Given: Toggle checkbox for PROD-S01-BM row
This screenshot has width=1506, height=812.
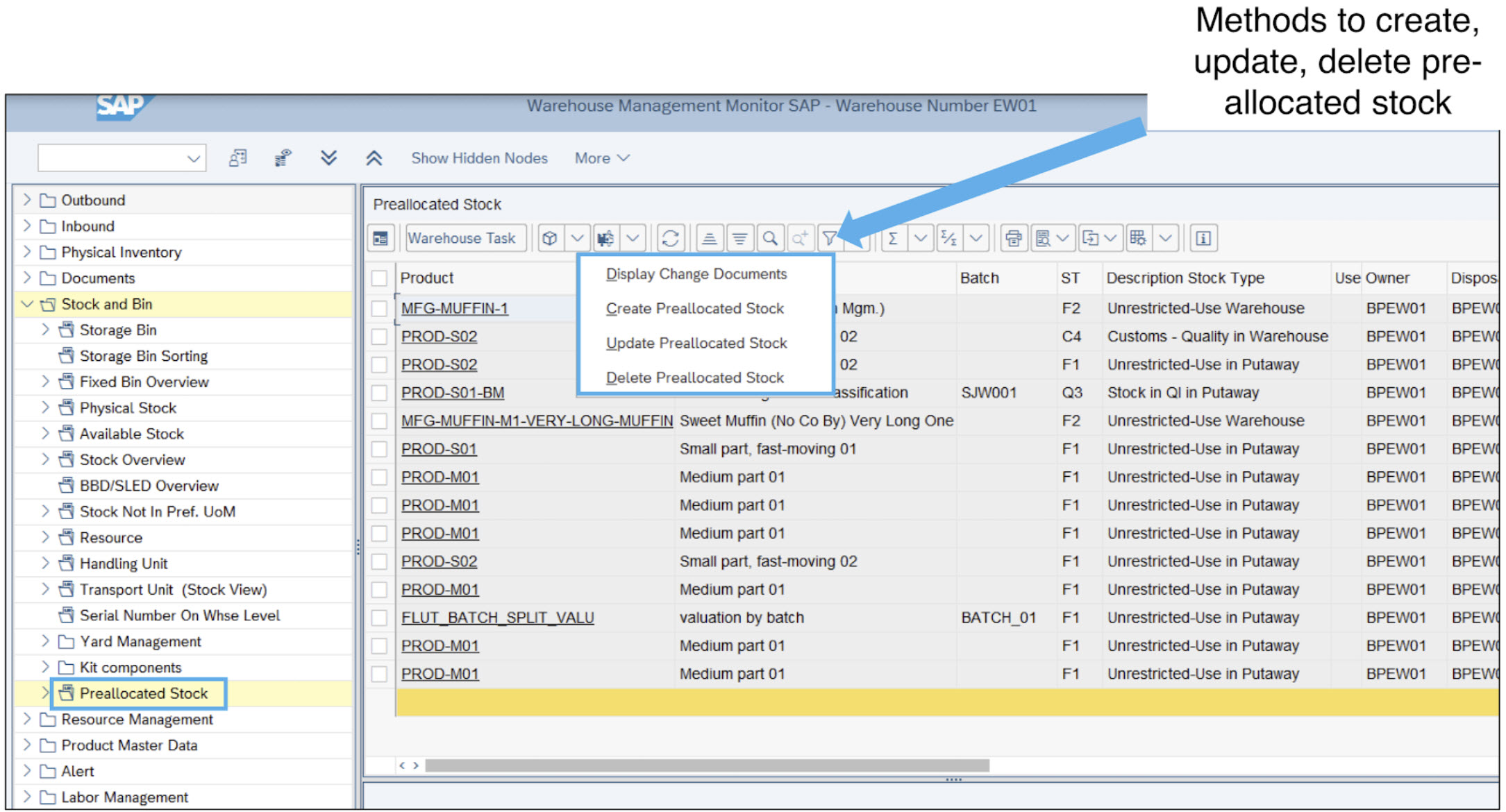Looking at the screenshot, I should [x=383, y=400].
